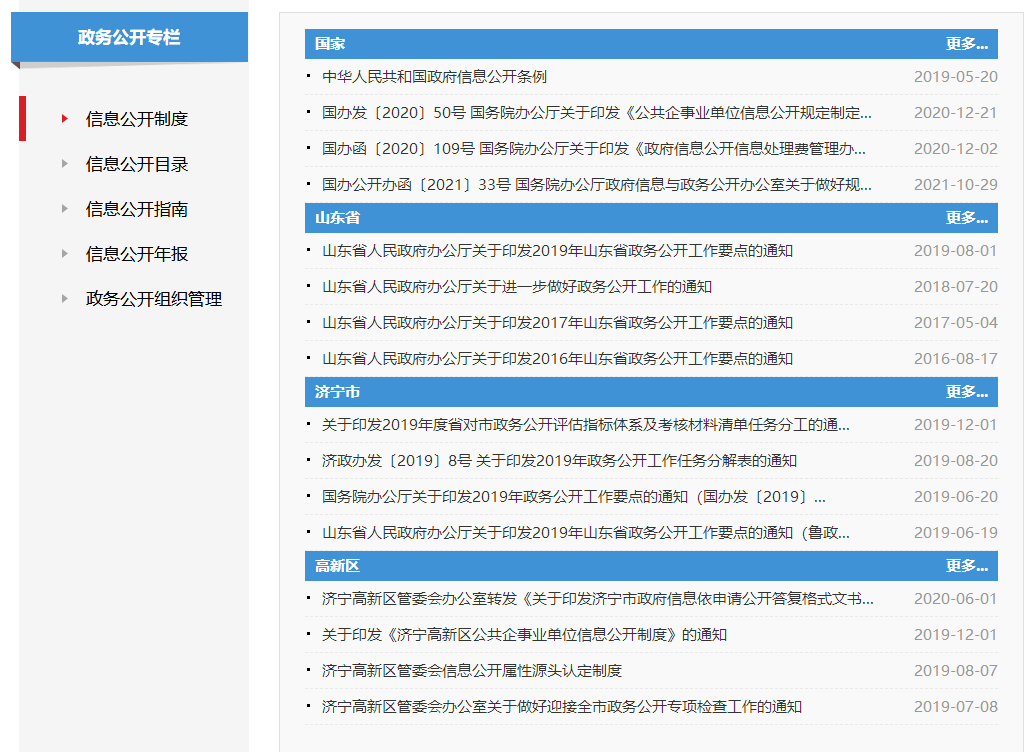This screenshot has height=752, width=1033.
Task: Click date 2020-06-01
Action: tap(956, 599)
